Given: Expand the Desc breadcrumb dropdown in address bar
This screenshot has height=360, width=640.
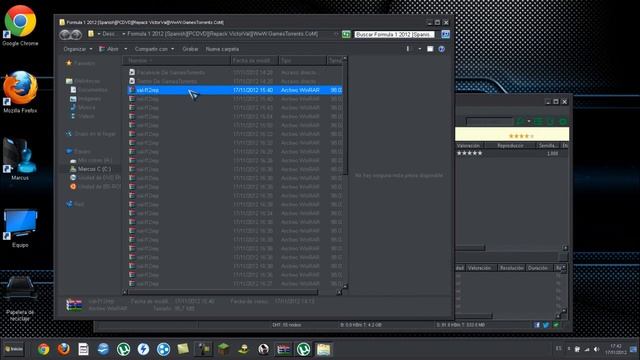Looking at the screenshot, I should [124, 34].
